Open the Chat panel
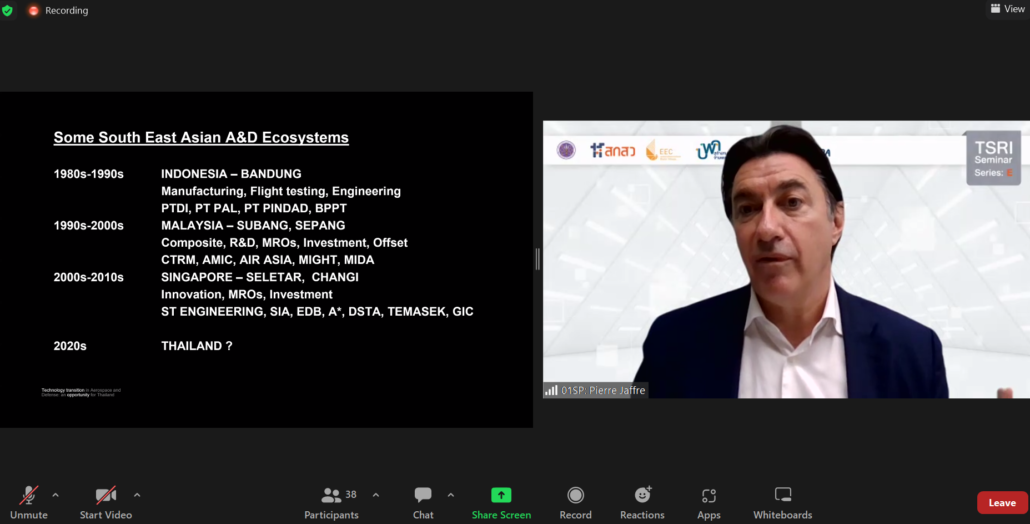 (423, 496)
